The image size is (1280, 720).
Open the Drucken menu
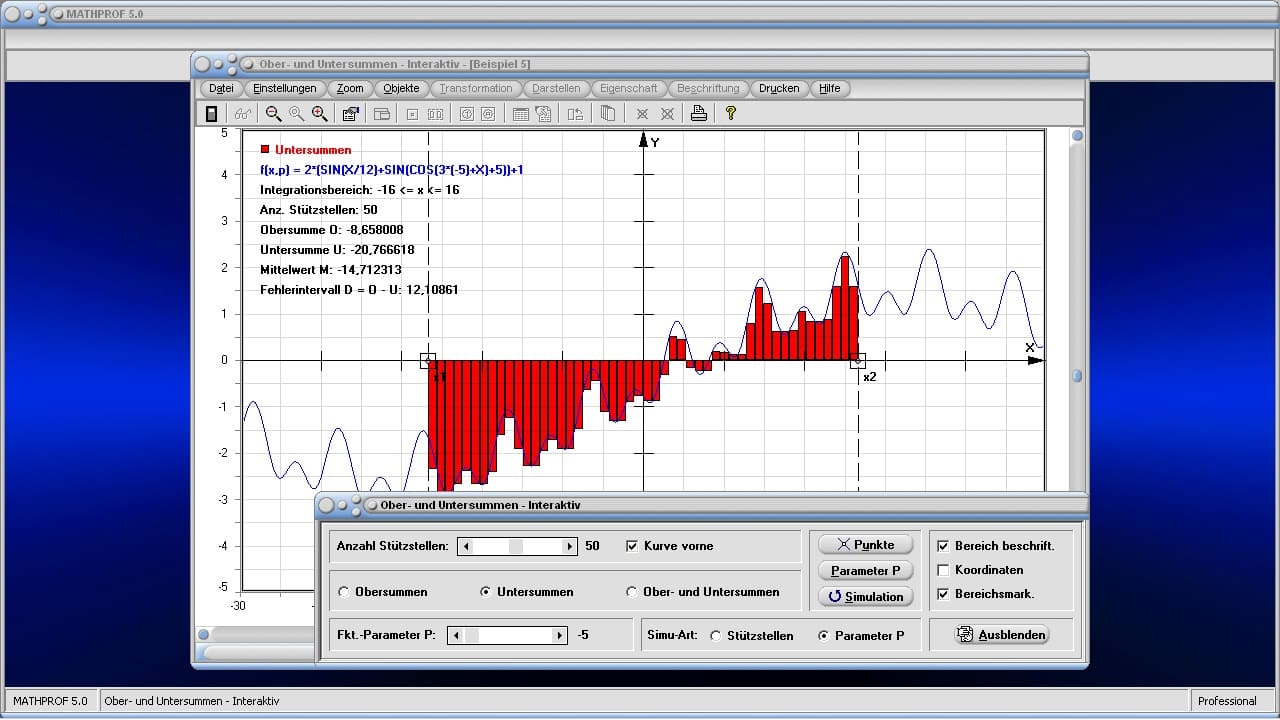779,88
